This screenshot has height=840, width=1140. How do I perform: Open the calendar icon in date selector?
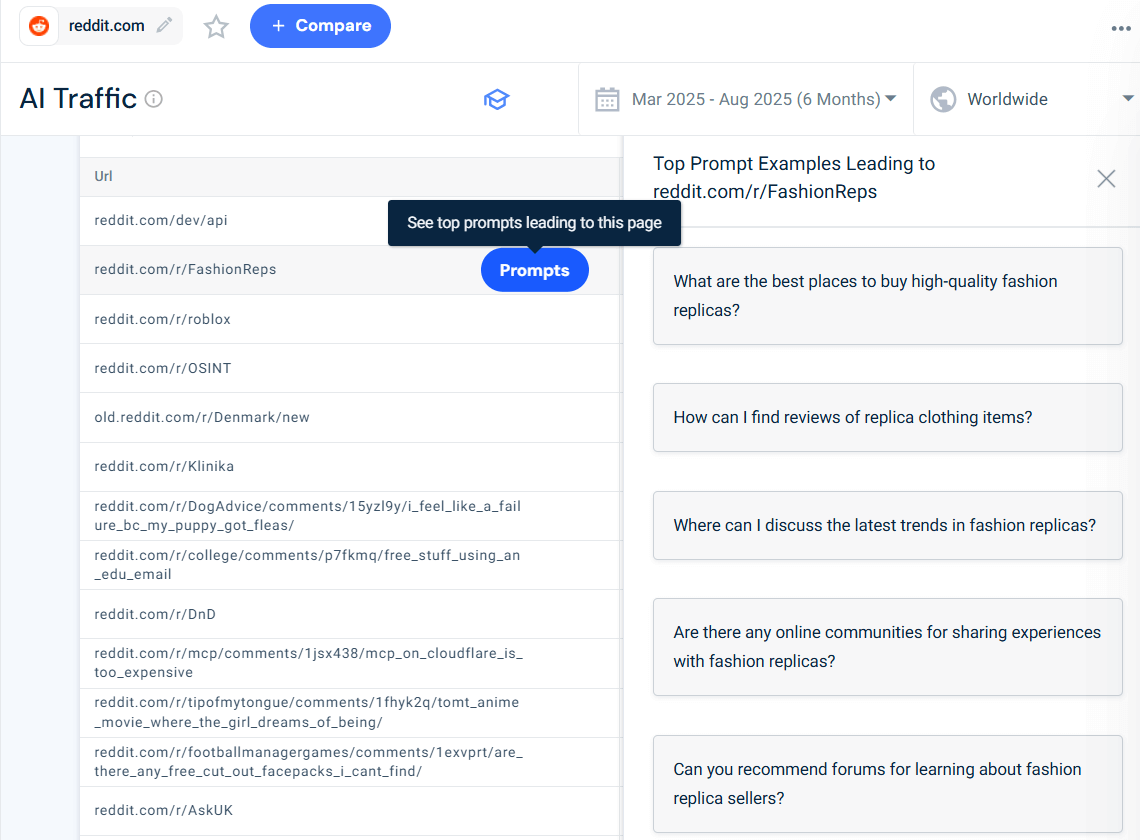click(x=607, y=99)
